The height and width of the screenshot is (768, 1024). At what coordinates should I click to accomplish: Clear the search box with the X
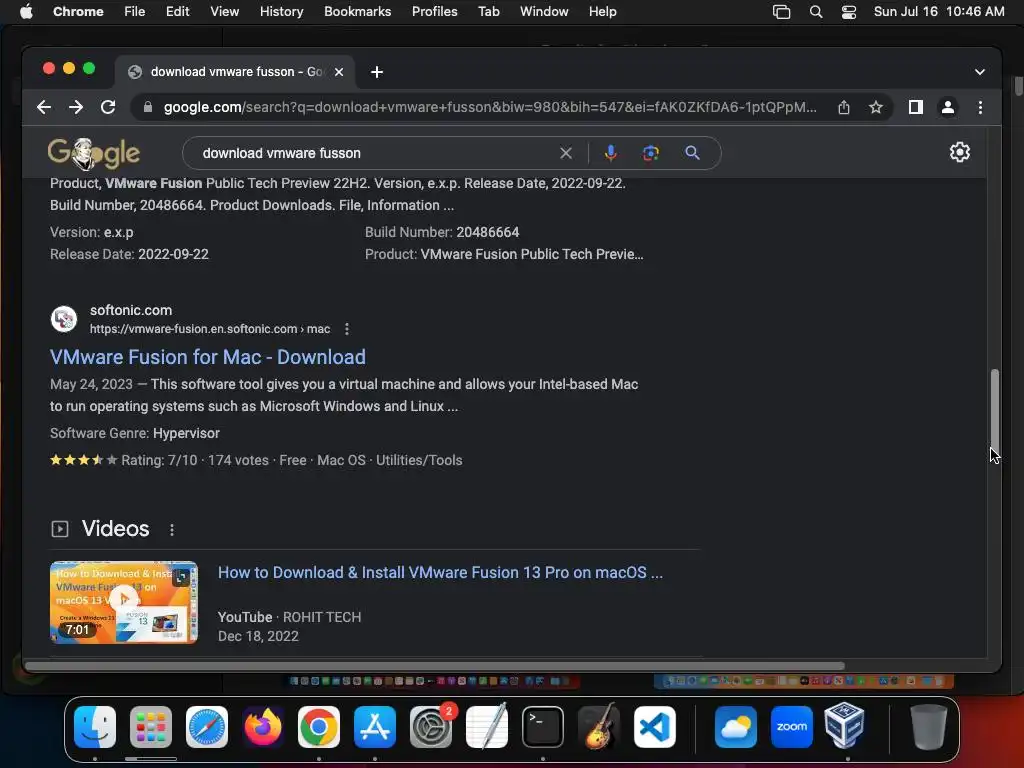click(566, 153)
